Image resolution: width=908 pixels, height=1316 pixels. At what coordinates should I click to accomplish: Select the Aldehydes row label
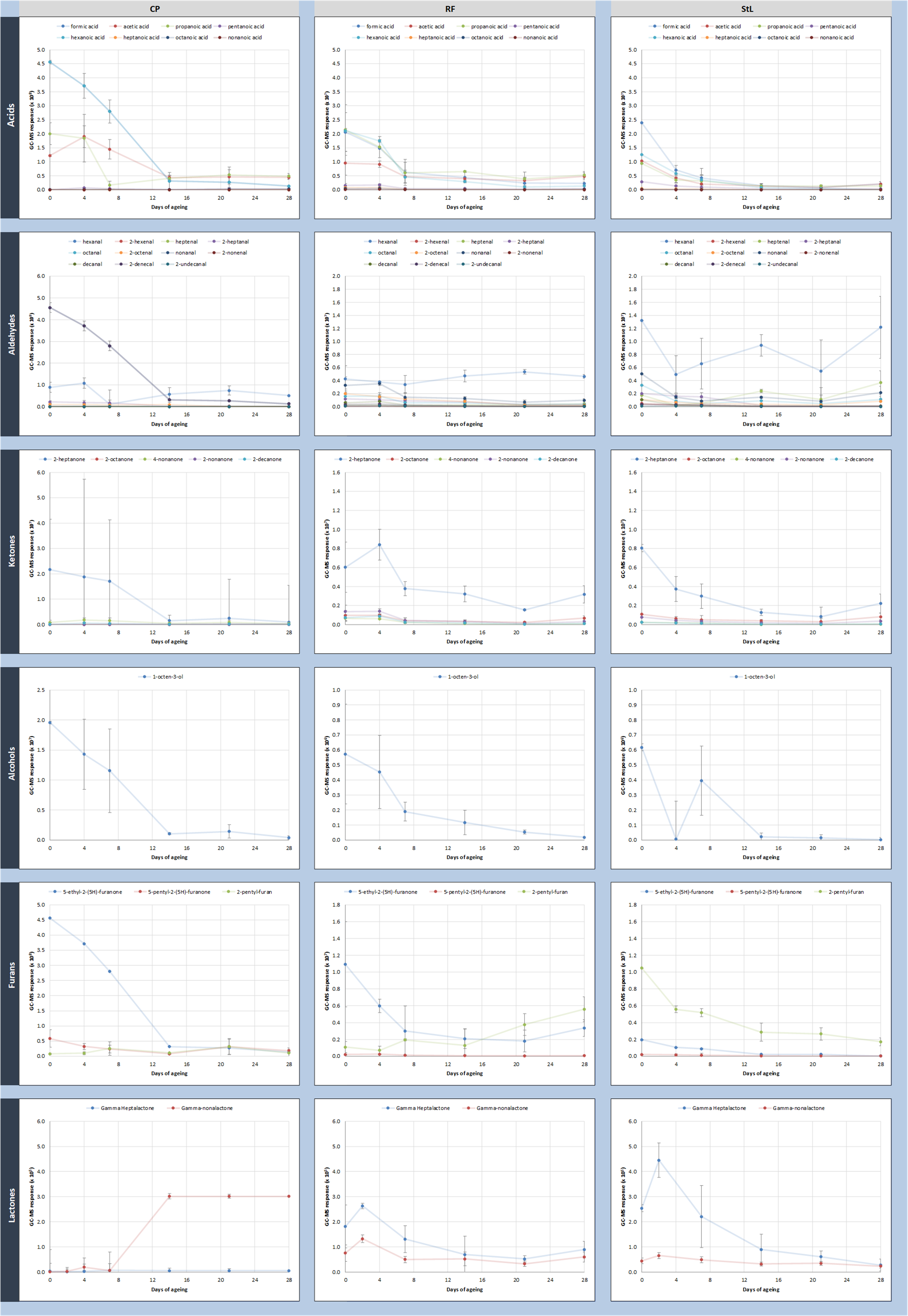tap(10, 334)
